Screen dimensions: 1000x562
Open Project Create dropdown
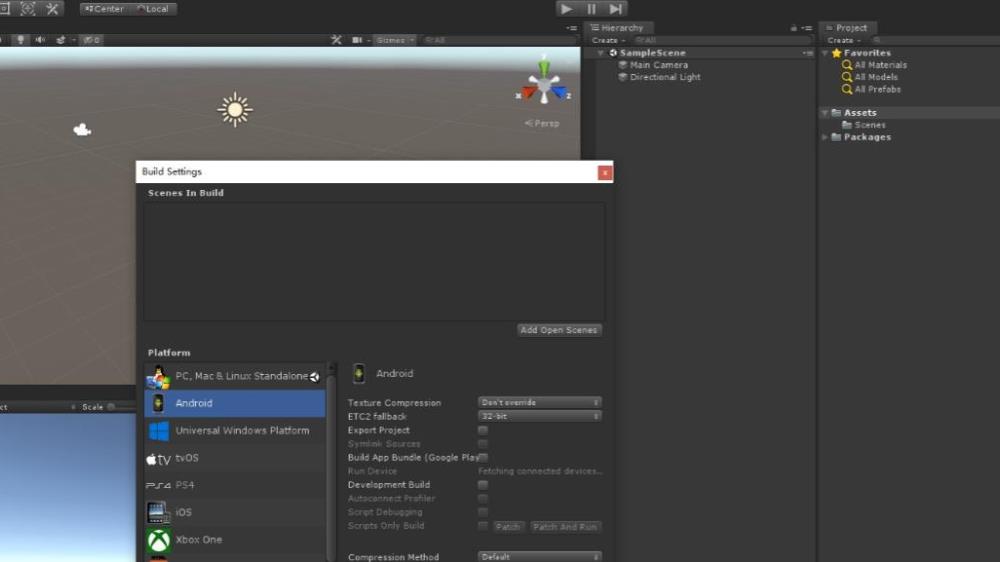pos(843,40)
